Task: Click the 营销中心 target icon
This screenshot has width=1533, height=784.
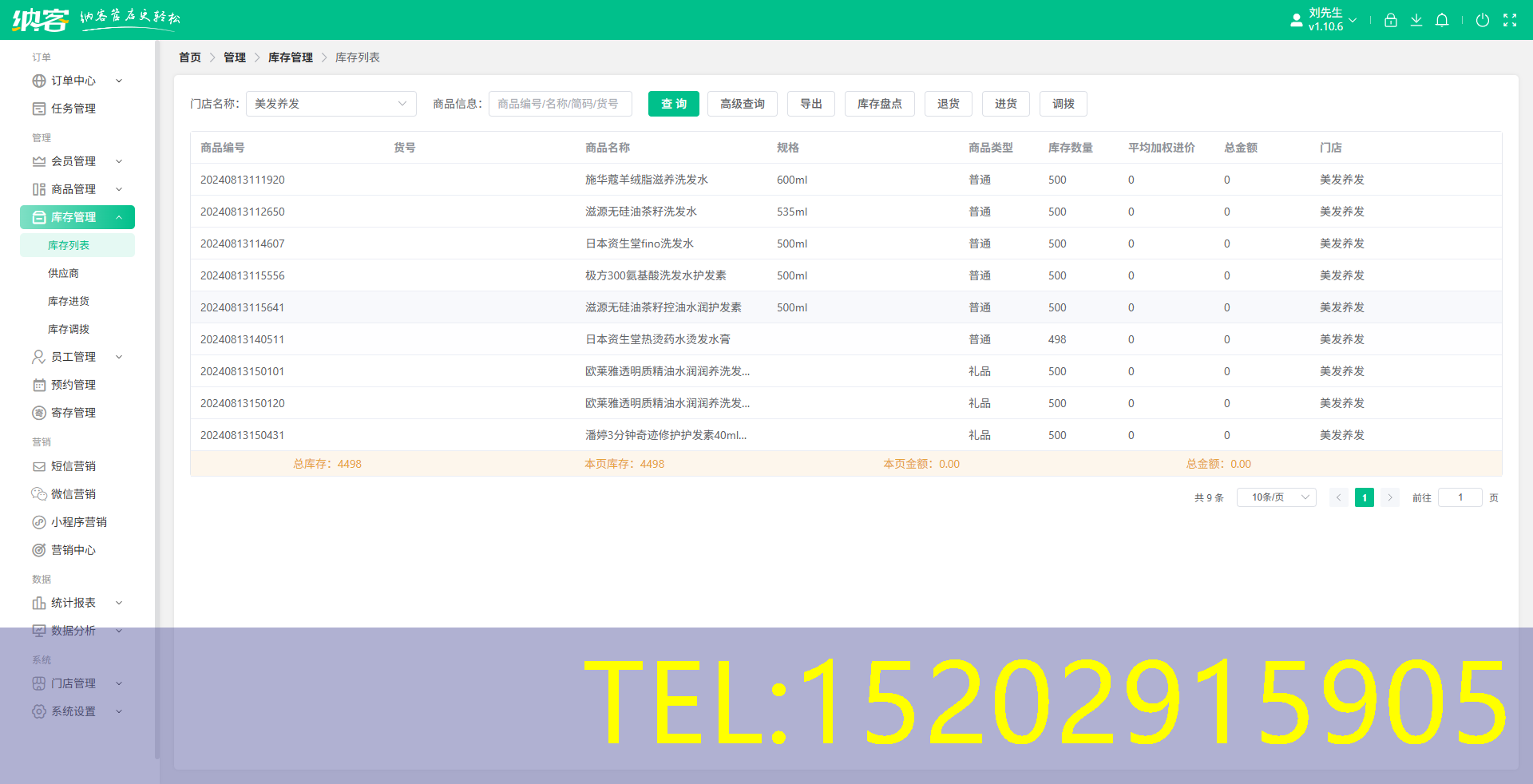Action: coord(39,550)
